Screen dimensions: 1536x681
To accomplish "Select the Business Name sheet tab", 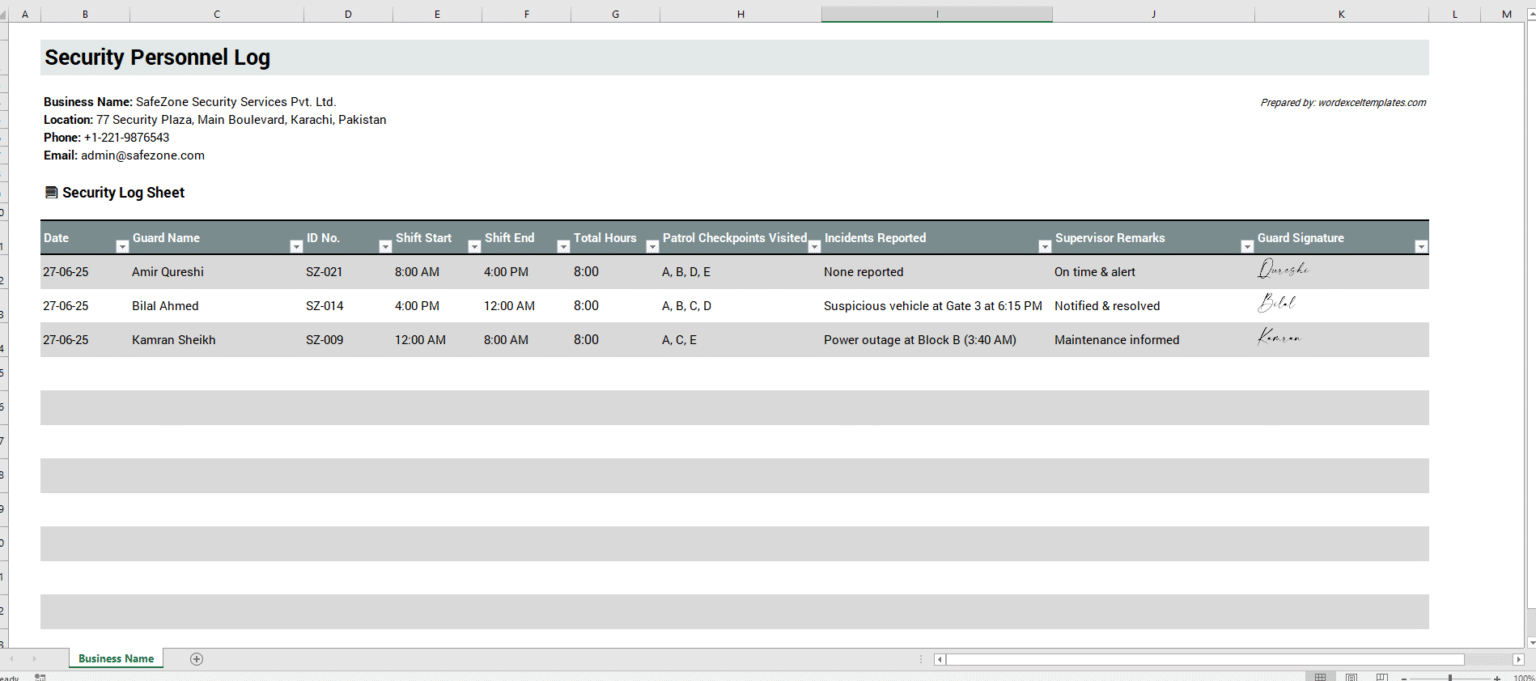I will pos(115,659).
